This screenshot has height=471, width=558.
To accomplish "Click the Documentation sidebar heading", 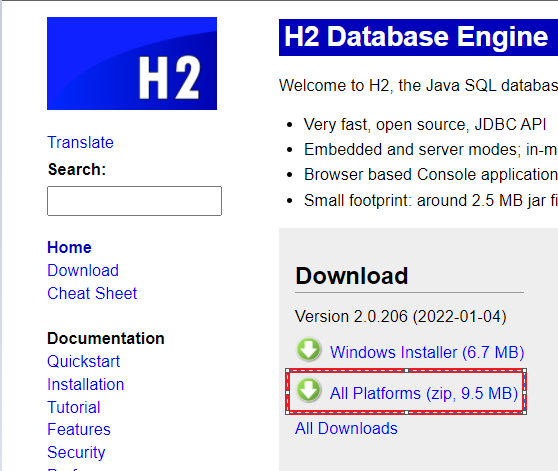I will point(106,338).
